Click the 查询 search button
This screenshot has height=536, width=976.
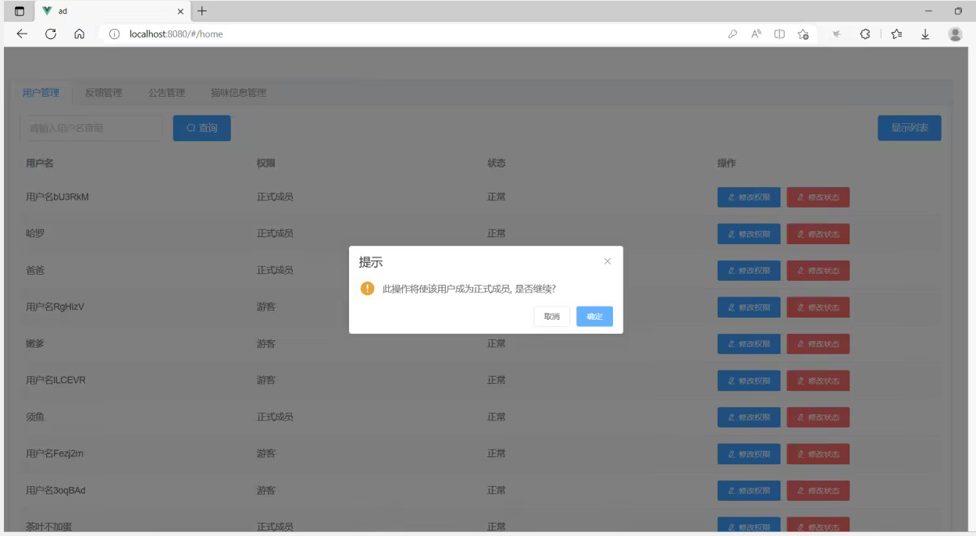(202, 128)
